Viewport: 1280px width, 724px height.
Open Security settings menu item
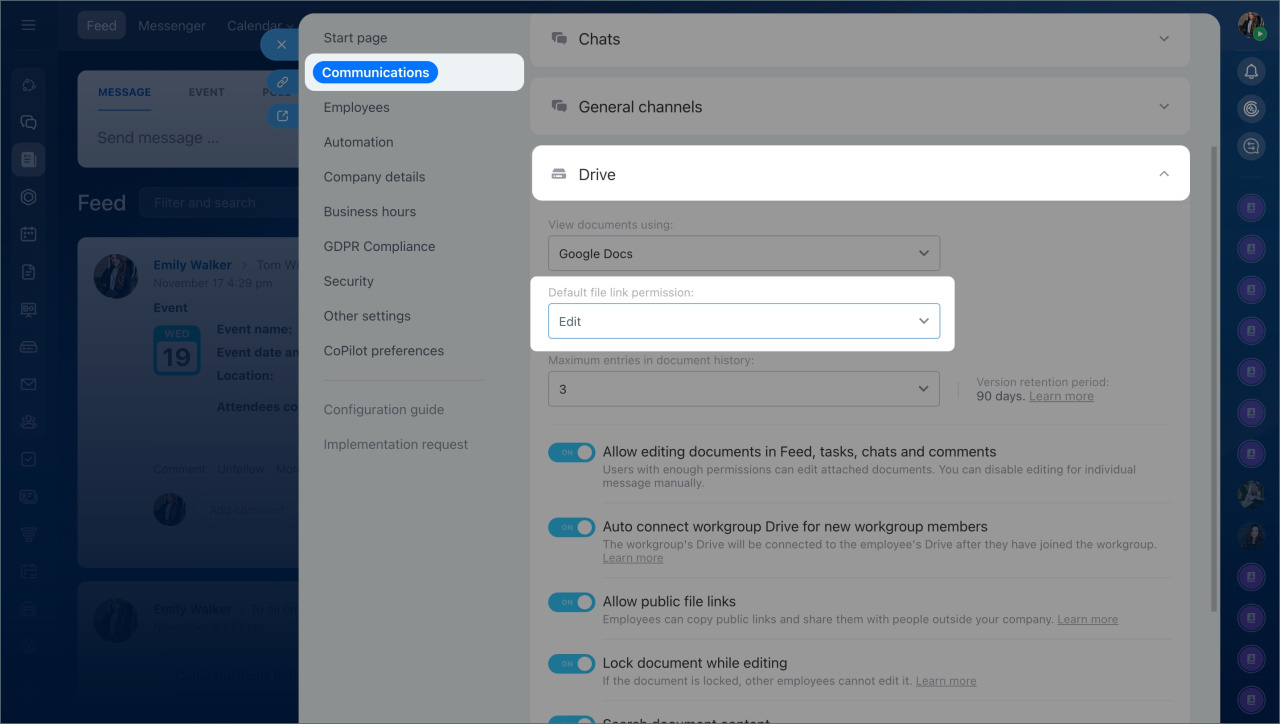click(x=348, y=281)
